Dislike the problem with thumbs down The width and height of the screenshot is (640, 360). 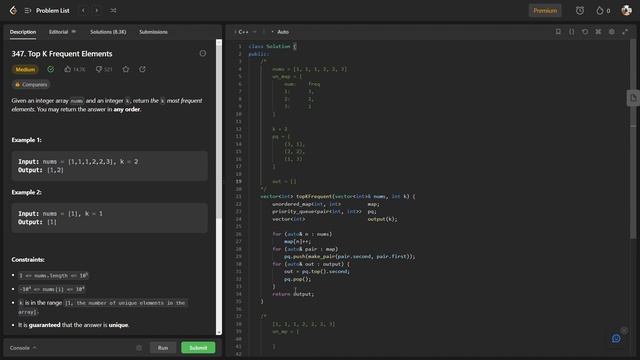[104, 69]
